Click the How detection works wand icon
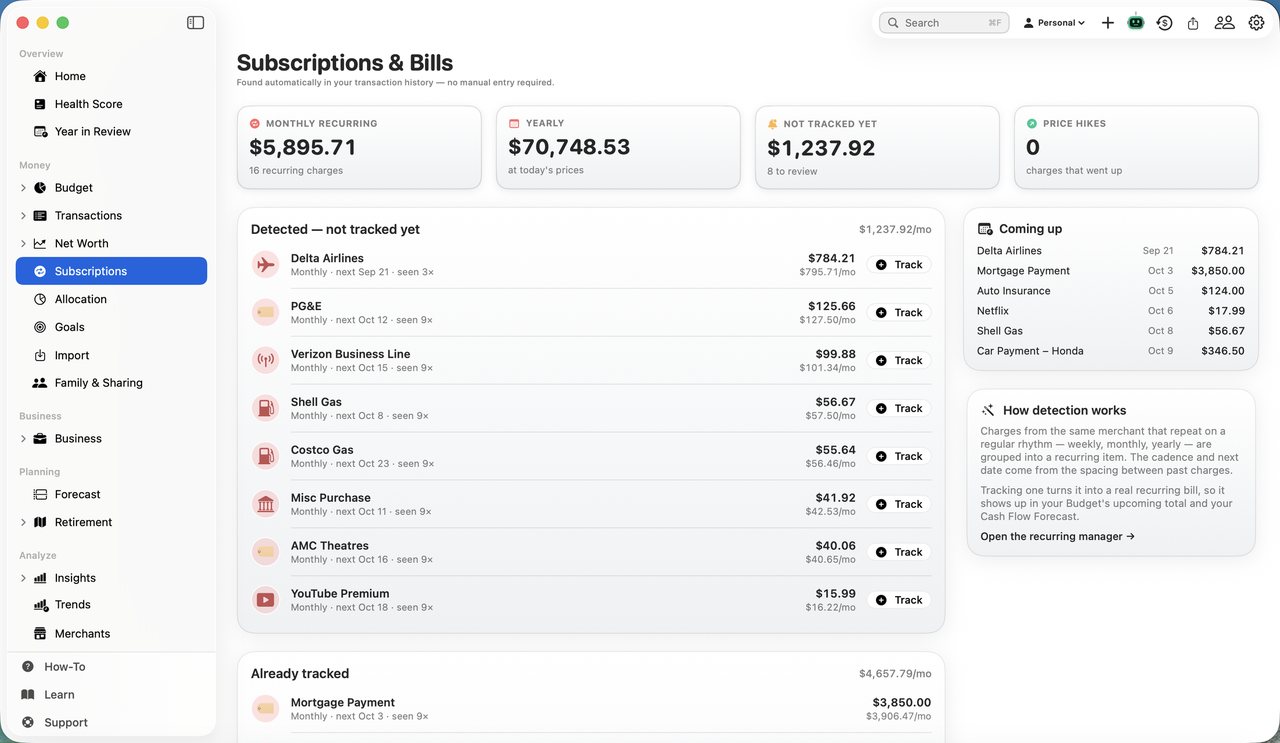Viewport: 1280px width, 743px height. coord(988,410)
